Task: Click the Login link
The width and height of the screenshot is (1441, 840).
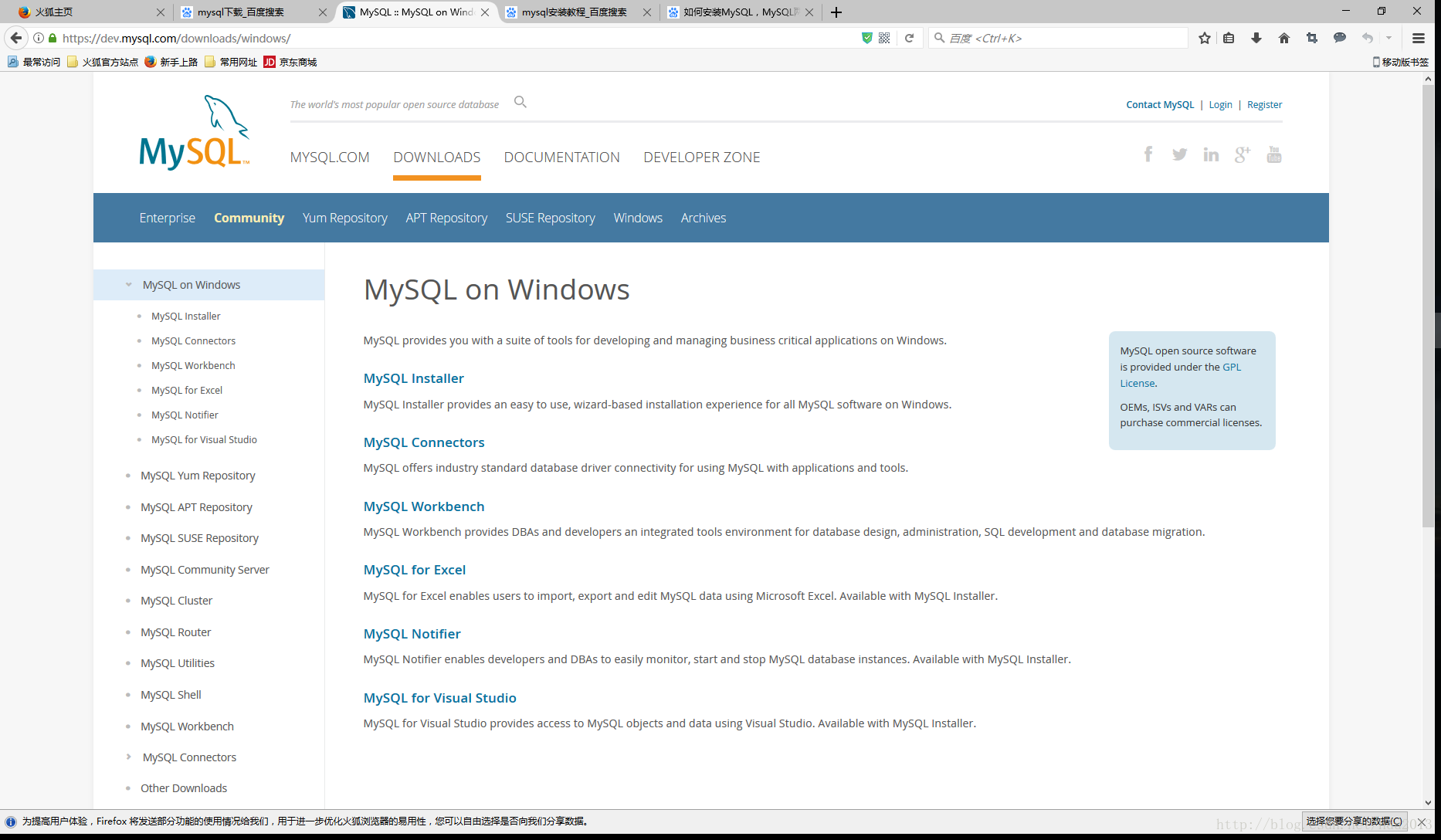Action: point(1220,105)
